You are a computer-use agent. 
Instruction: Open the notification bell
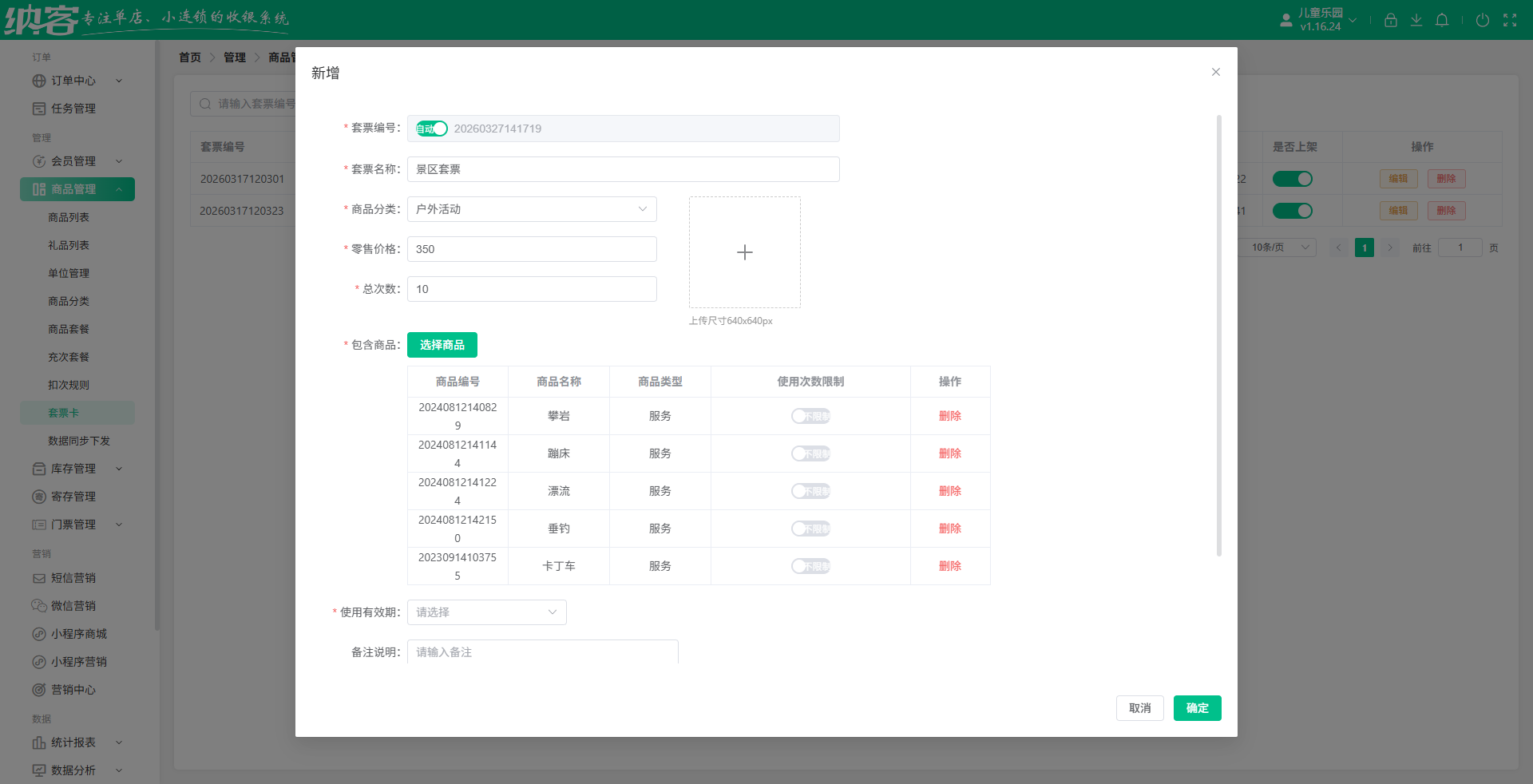(x=1441, y=20)
